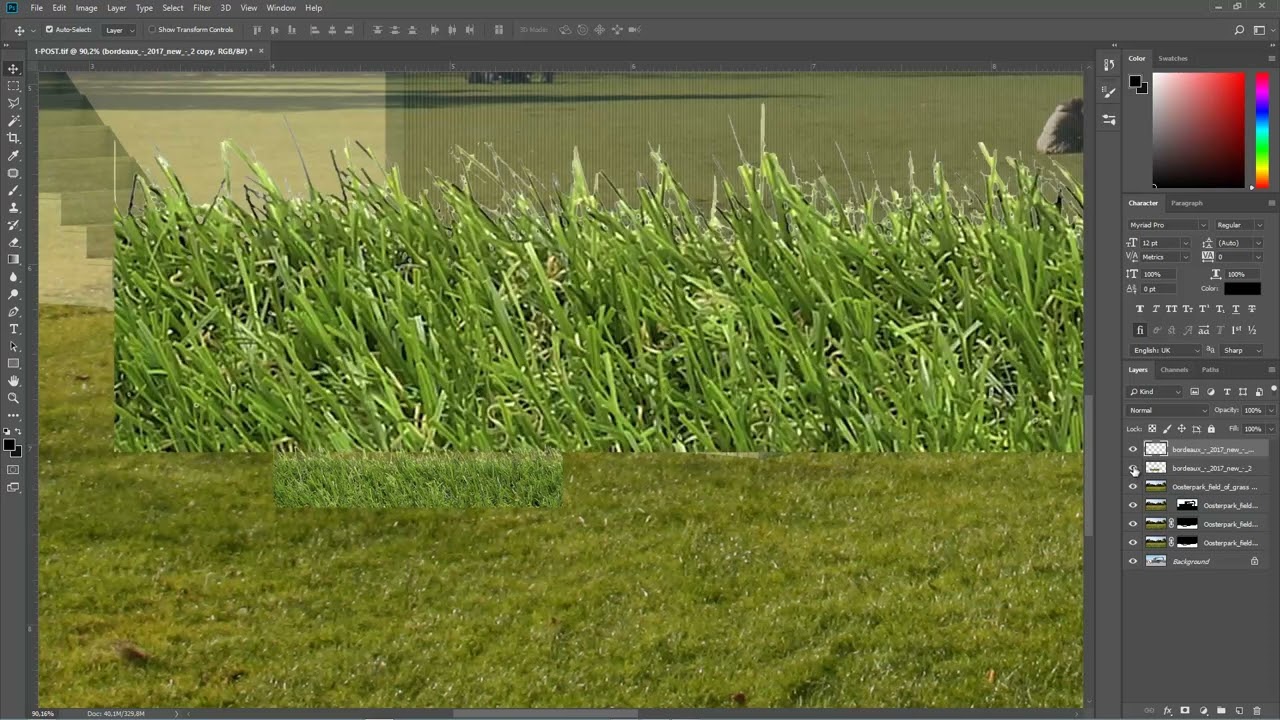Open the Sharp anti-aliasing dropdown
The height and width of the screenshot is (720, 1280).
point(1242,350)
